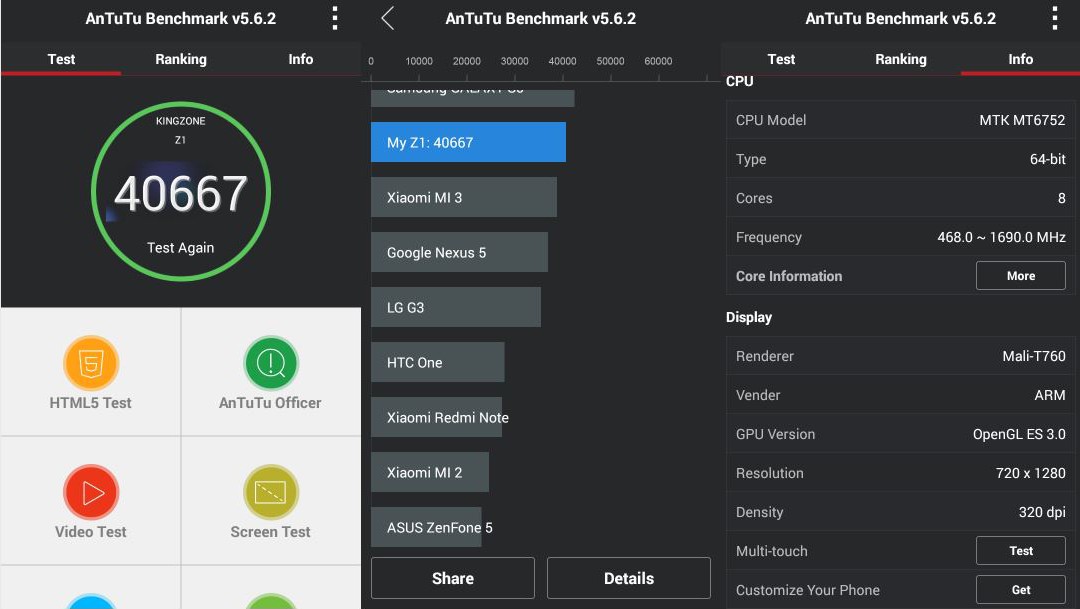1080x609 pixels.
Task: Start the Video Test icon
Action: click(x=91, y=492)
